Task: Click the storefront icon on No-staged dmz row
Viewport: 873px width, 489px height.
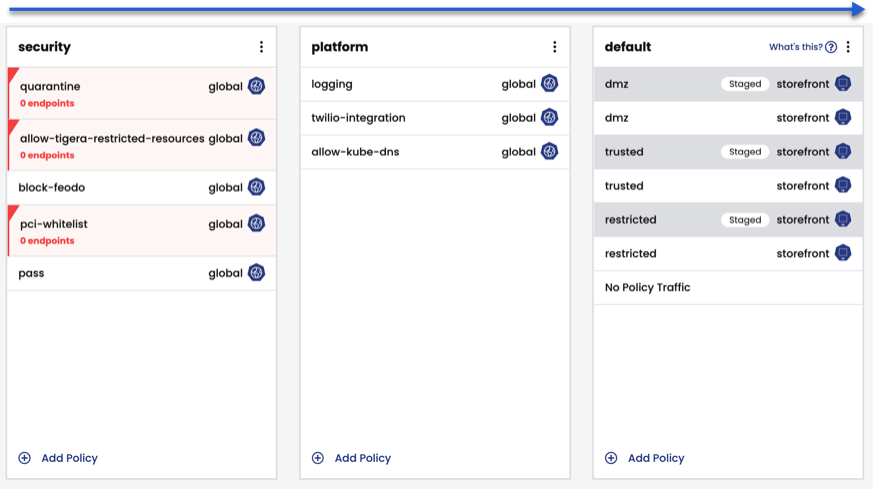Action: point(843,118)
